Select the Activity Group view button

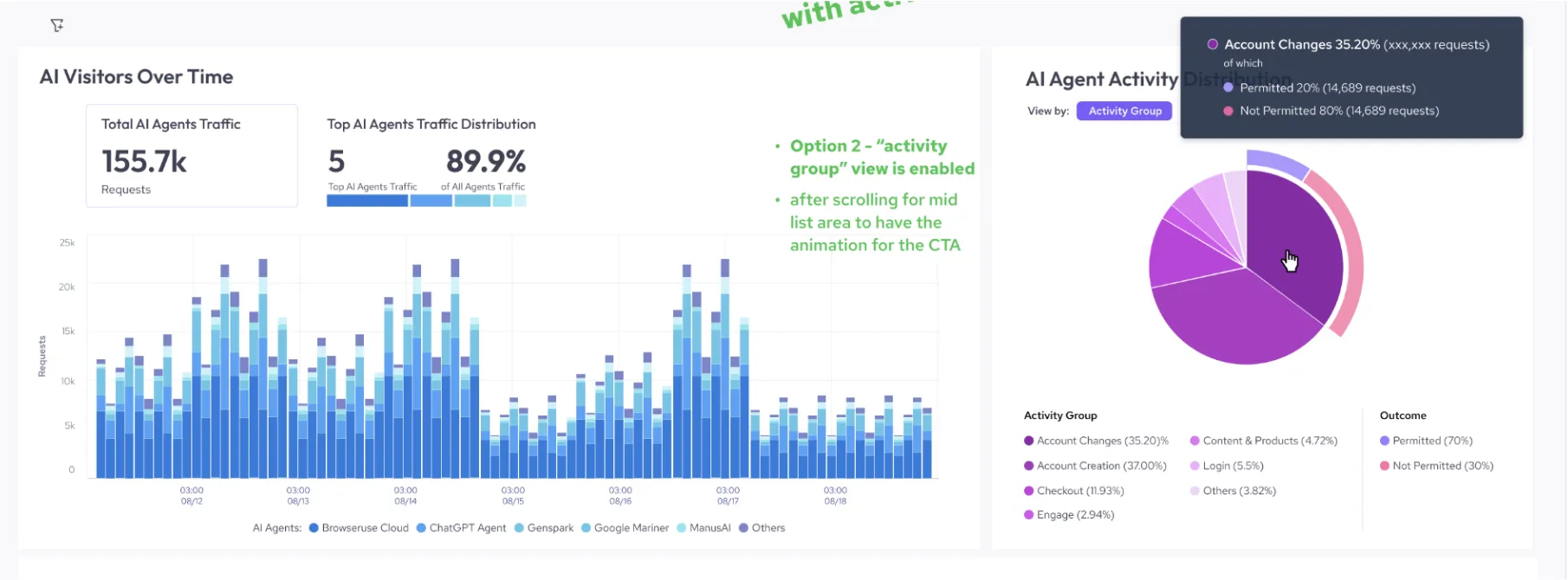1124,111
